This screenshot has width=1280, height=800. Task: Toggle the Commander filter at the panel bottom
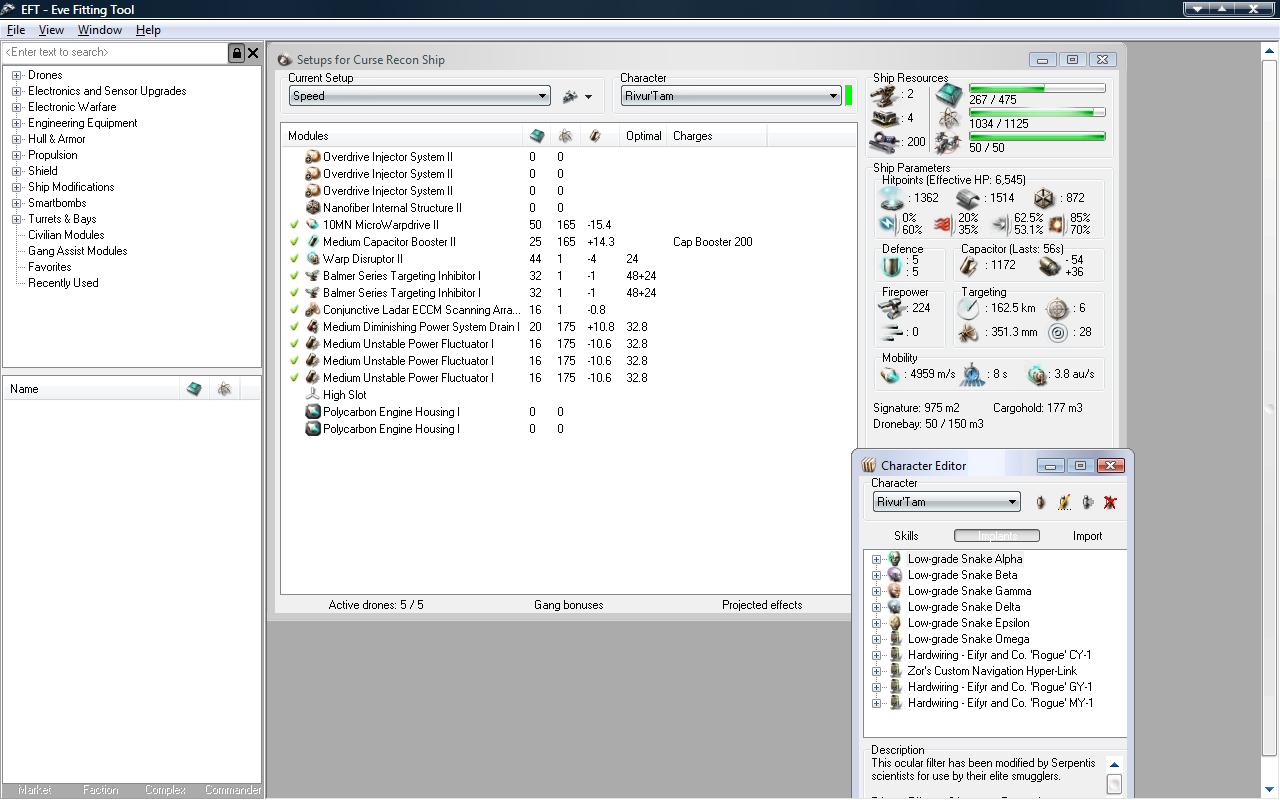point(231,790)
